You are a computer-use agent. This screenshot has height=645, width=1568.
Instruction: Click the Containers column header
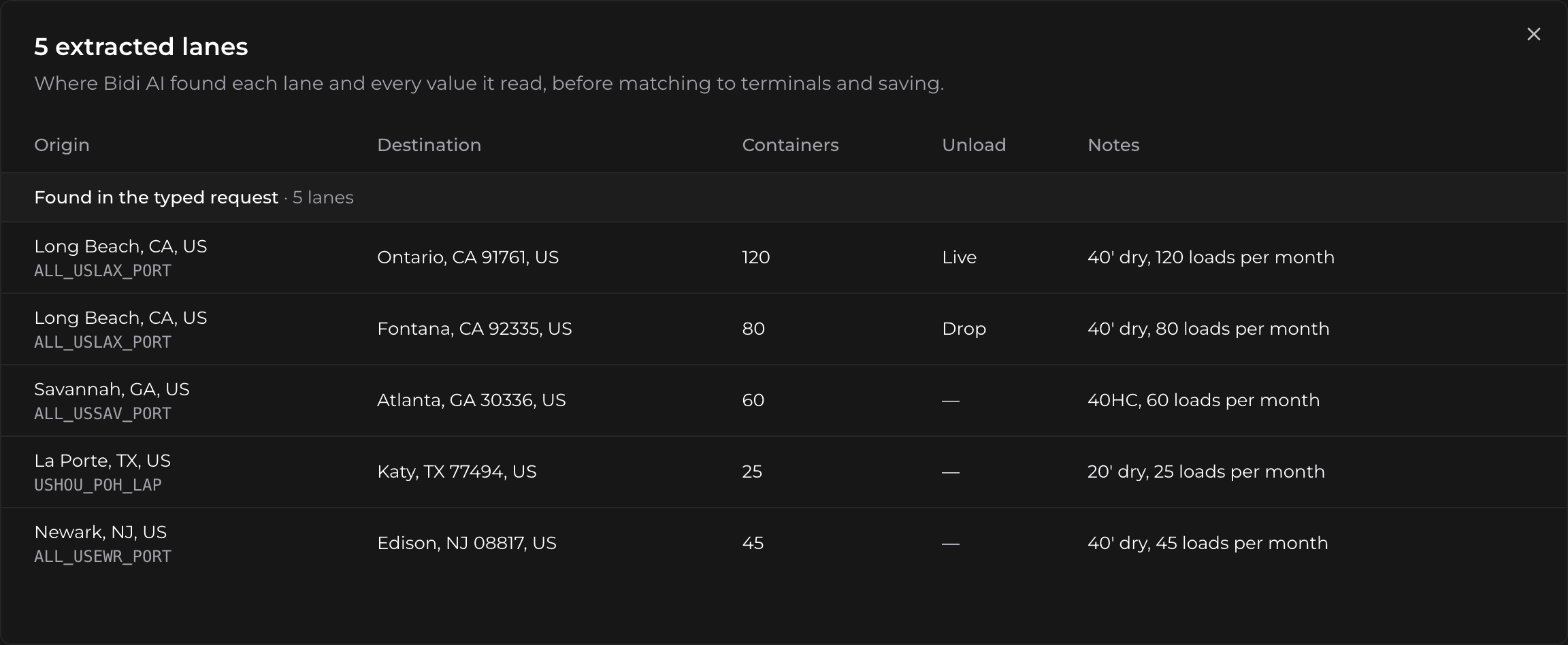pos(790,145)
